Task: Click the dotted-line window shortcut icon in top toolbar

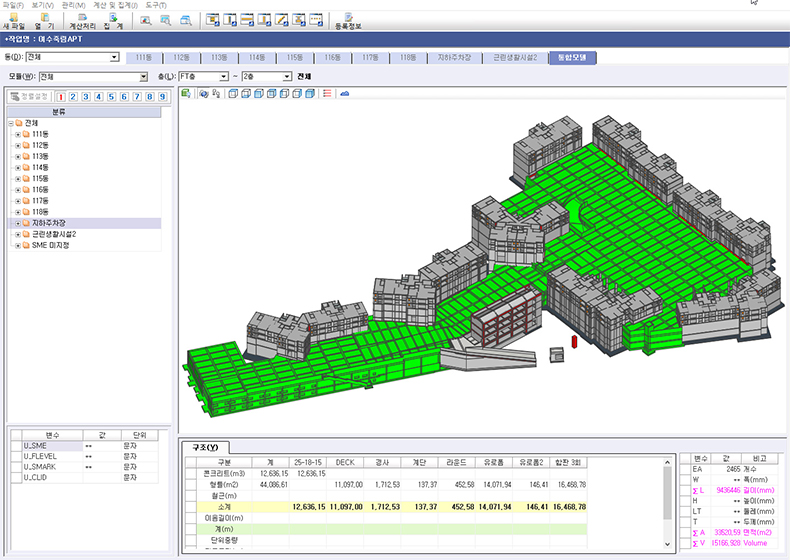Action: [x=316, y=20]
